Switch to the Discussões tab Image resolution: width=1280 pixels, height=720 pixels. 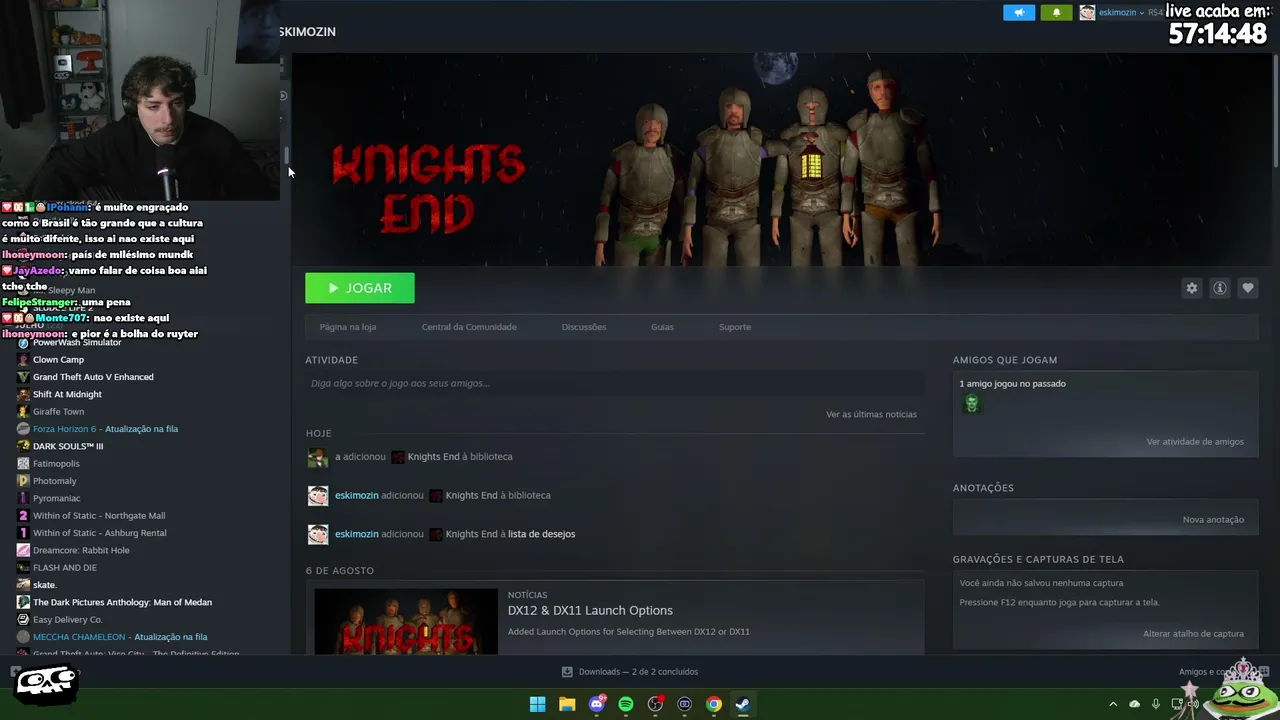coord(584,327)
